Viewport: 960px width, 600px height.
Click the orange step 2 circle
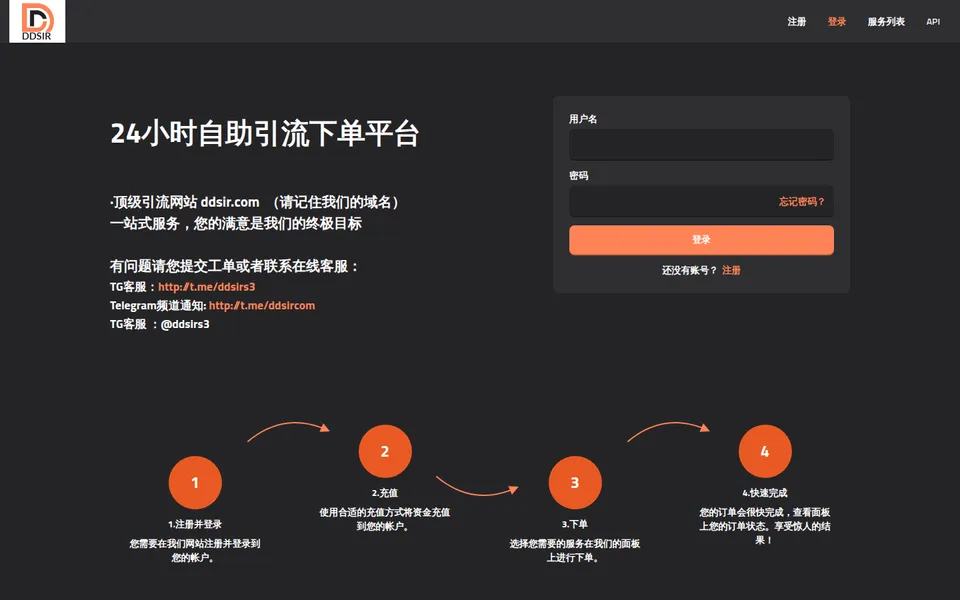(x=385, y=451)
